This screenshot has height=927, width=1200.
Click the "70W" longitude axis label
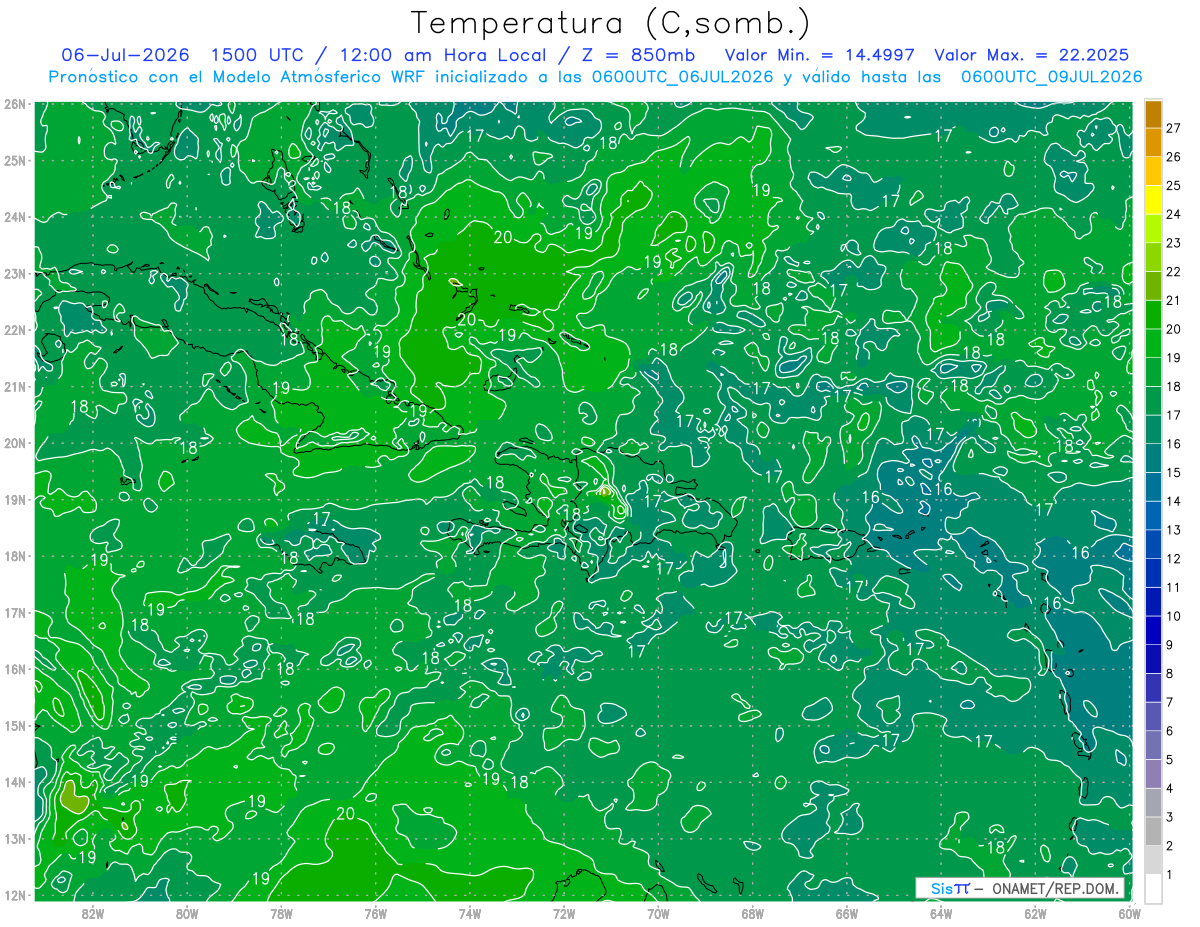pos(658,913)
